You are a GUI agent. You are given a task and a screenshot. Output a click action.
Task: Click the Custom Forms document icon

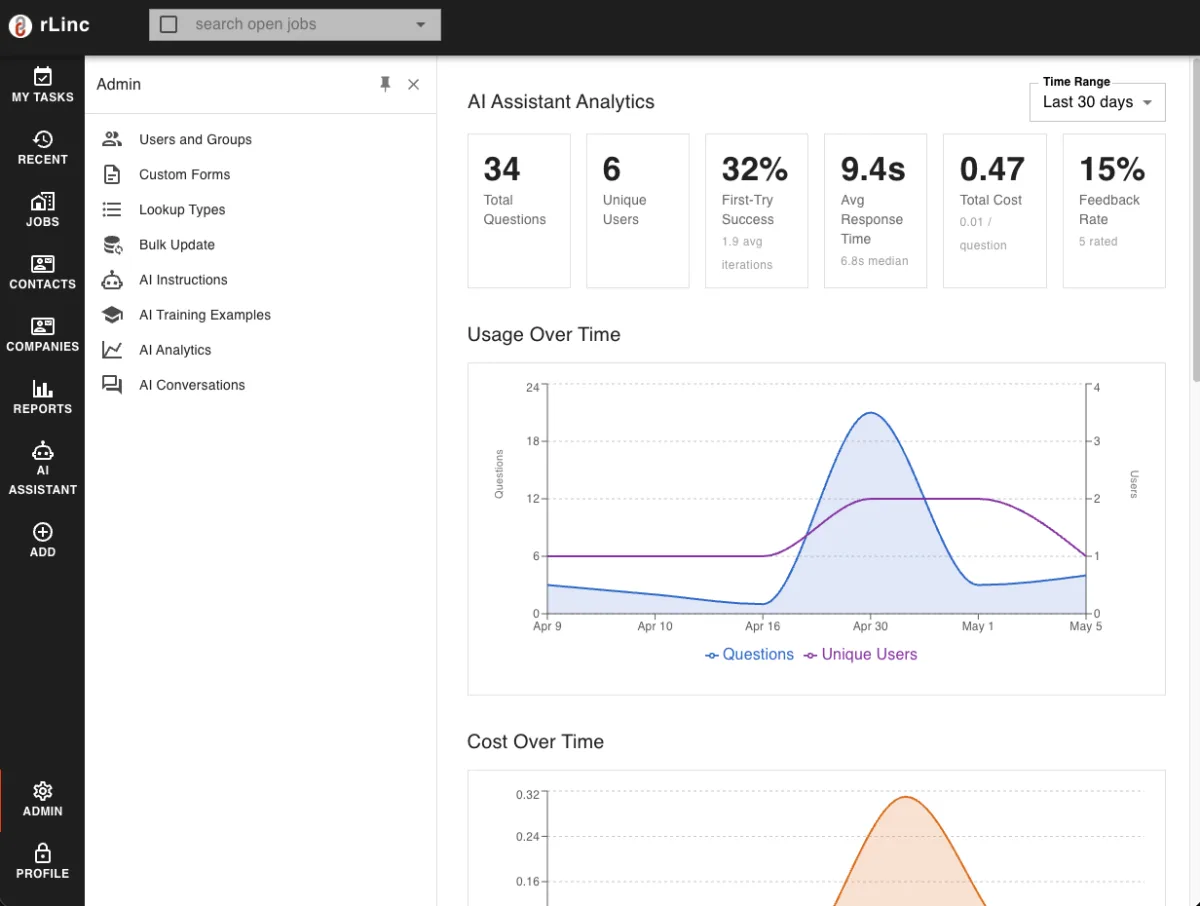(x=112, y=174)
